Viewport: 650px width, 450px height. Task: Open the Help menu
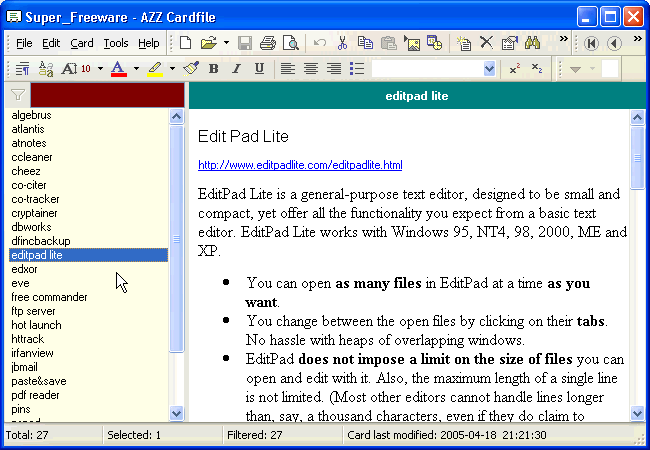click(148, 43)
